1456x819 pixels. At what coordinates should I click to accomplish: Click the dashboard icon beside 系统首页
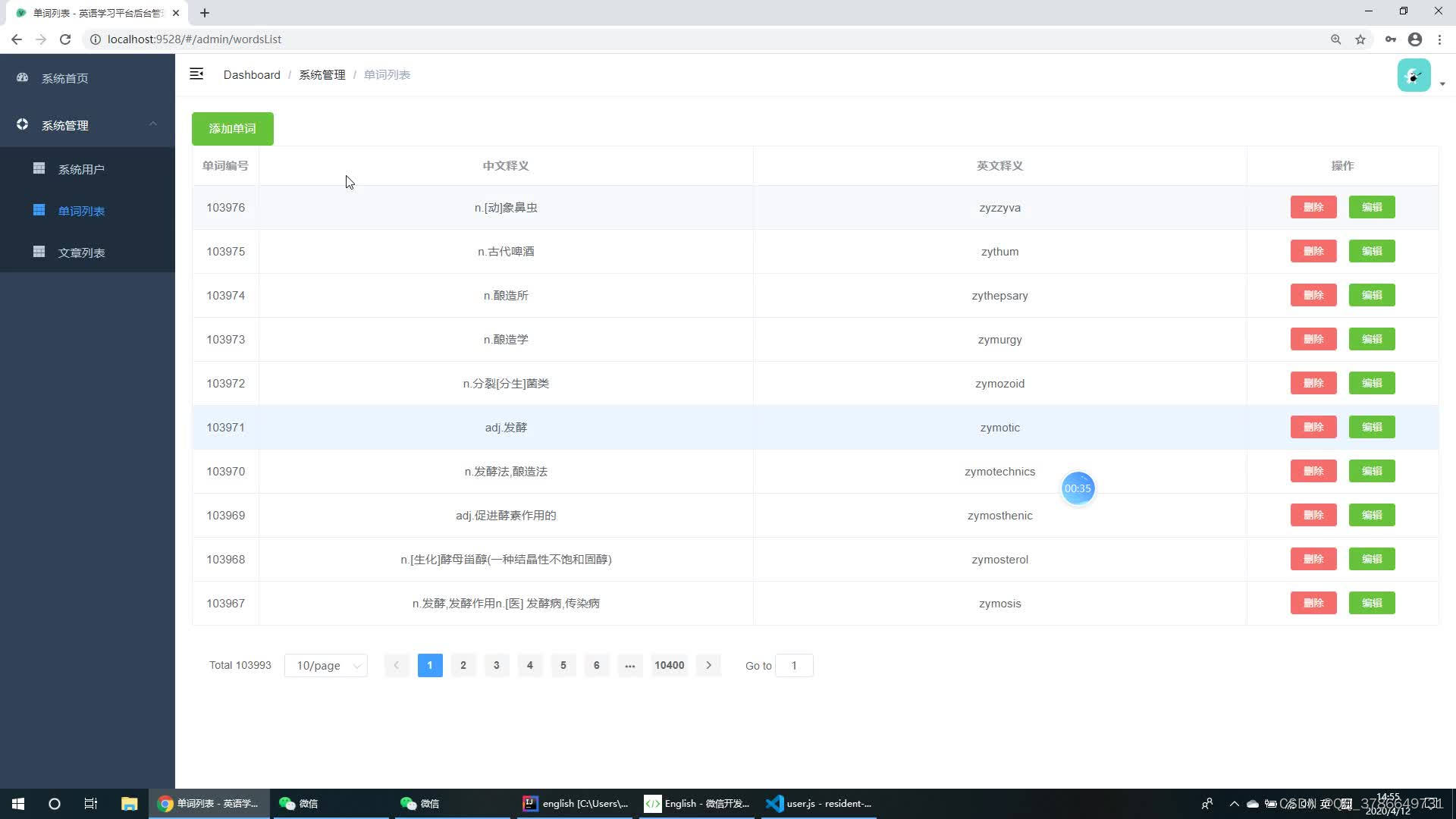pos(22,77)
